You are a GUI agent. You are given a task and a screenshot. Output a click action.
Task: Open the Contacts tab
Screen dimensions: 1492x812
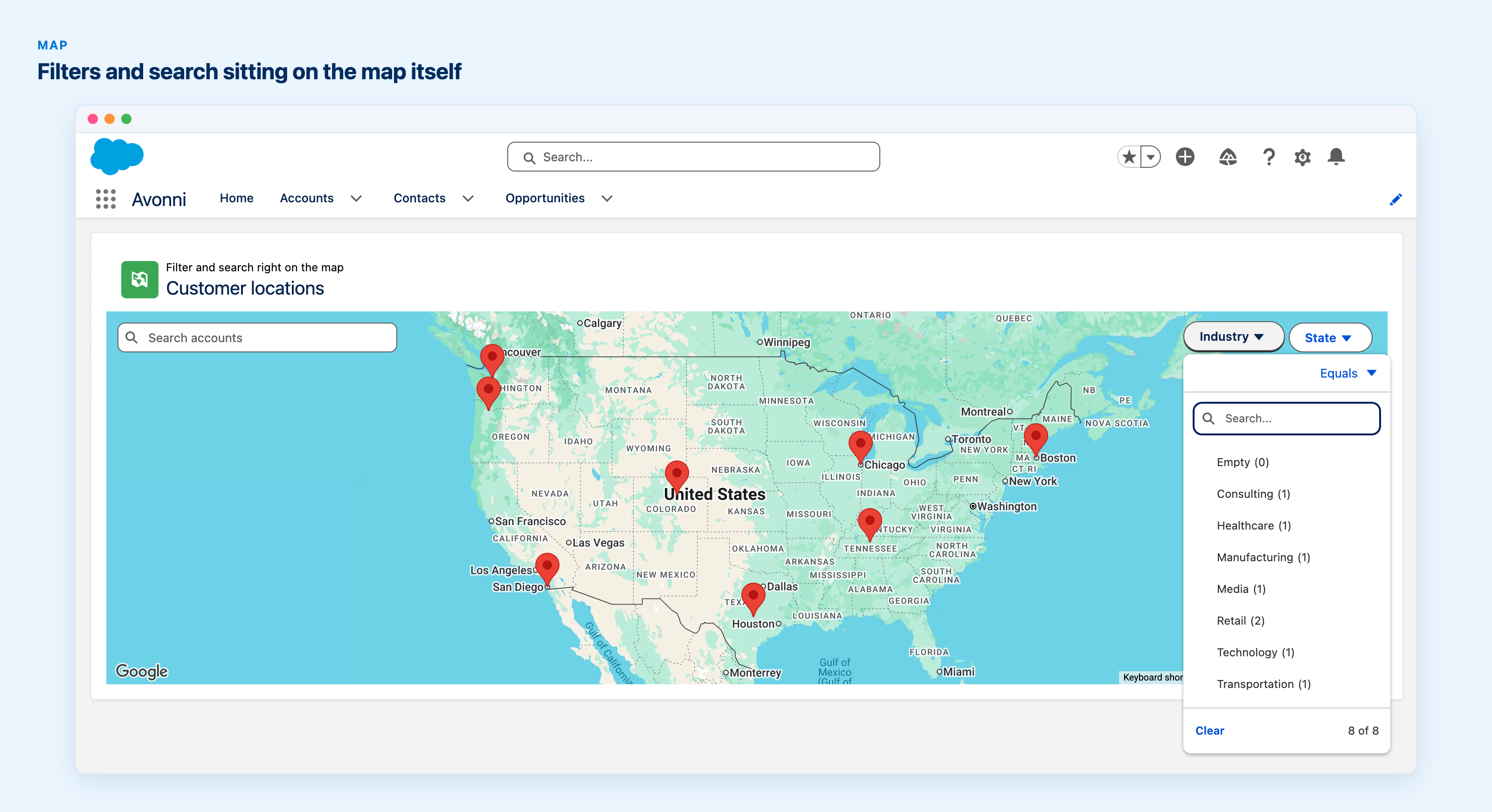(419, 198)
